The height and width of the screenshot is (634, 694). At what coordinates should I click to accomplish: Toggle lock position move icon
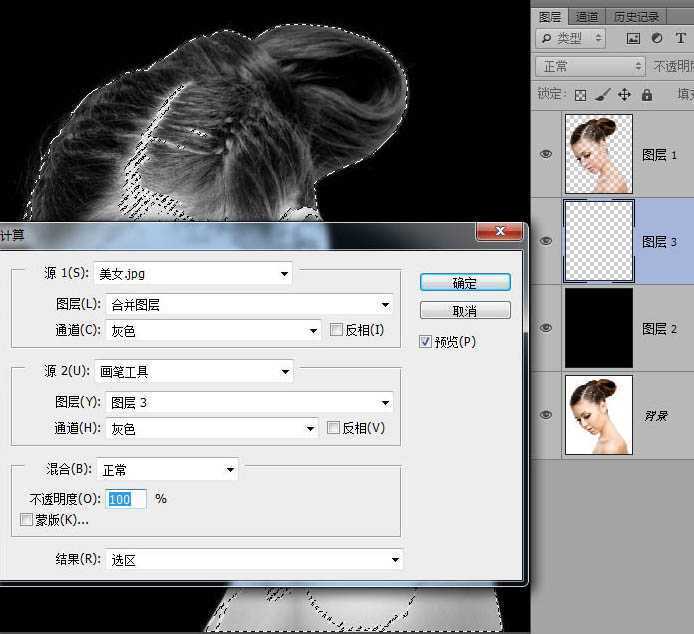coord(624,95)
